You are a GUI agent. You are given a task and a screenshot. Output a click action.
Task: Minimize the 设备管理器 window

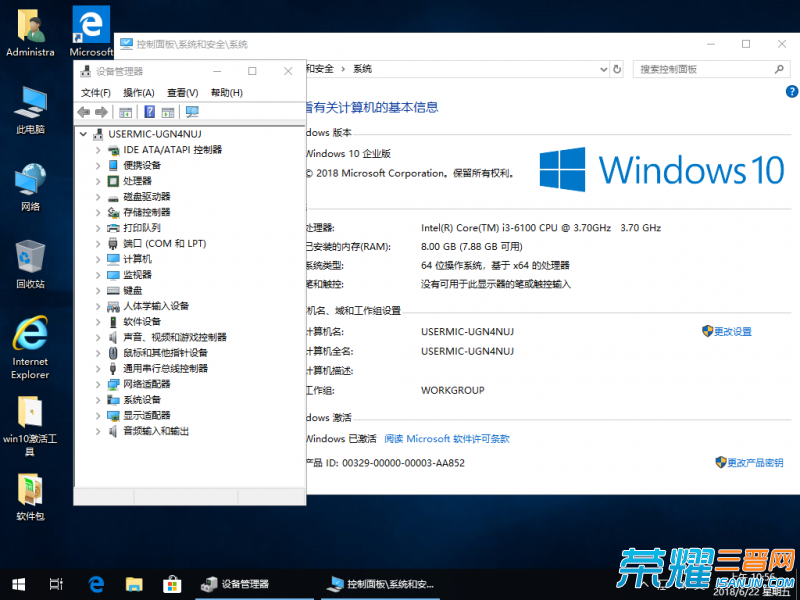click(217, 71)
